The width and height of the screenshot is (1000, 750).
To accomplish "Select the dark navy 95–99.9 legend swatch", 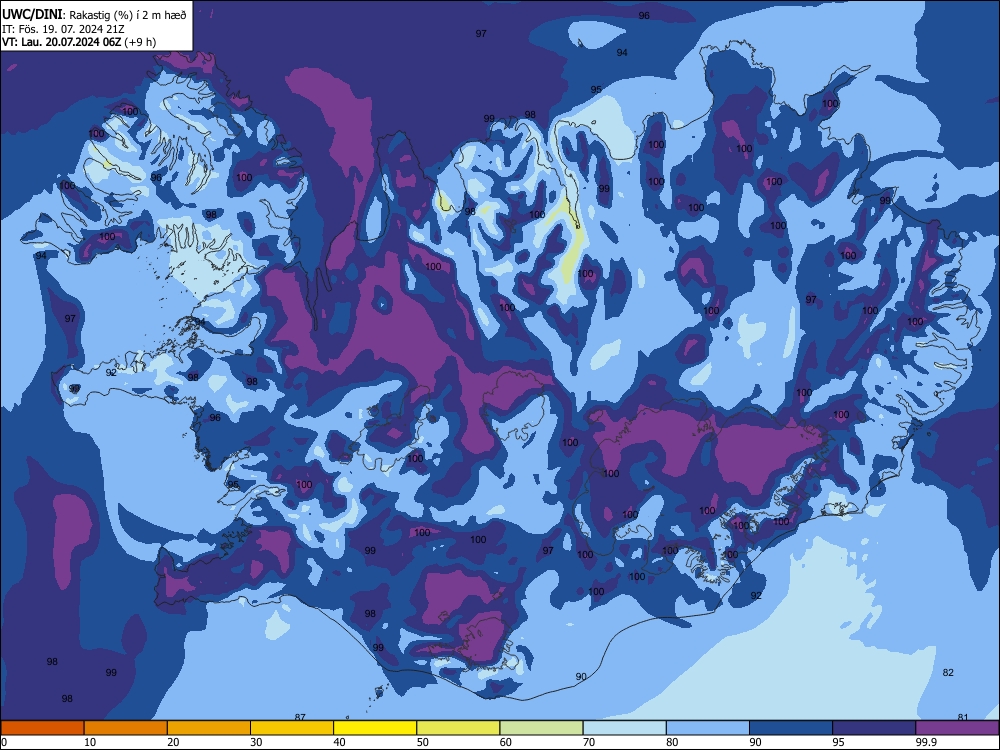I will (874, 728).
